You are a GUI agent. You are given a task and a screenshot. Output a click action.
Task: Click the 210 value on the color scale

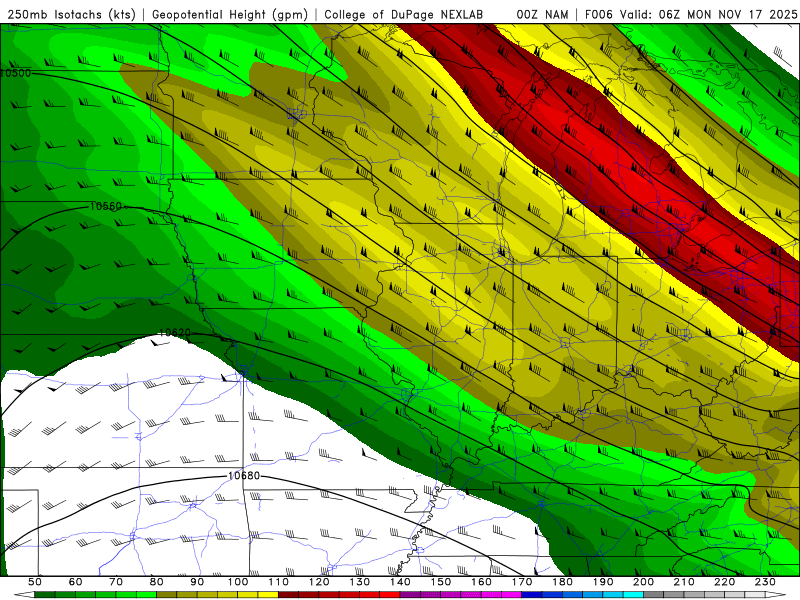click(x=684, y=582)
